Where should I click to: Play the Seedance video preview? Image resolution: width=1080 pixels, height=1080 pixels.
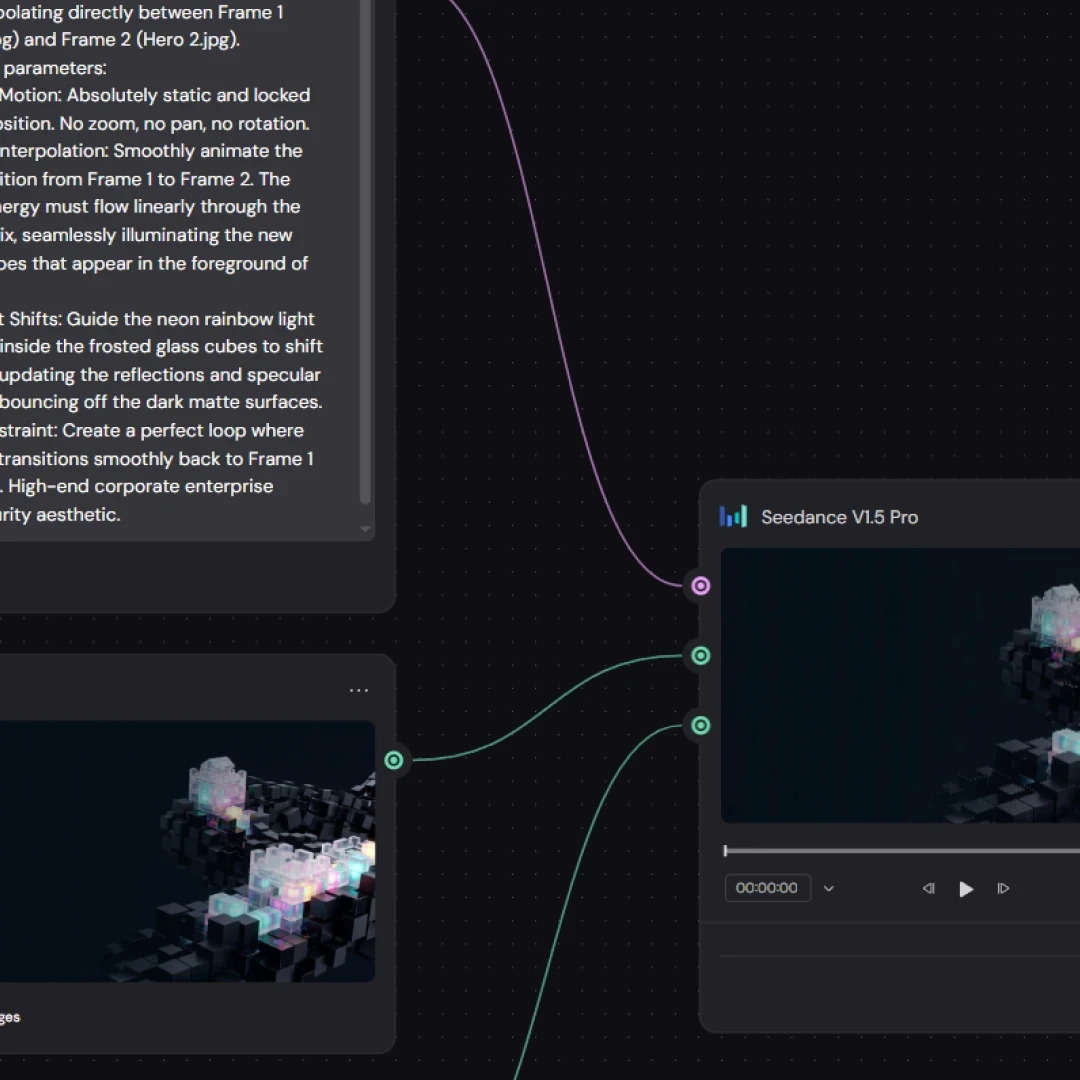[x=966, y=889]
